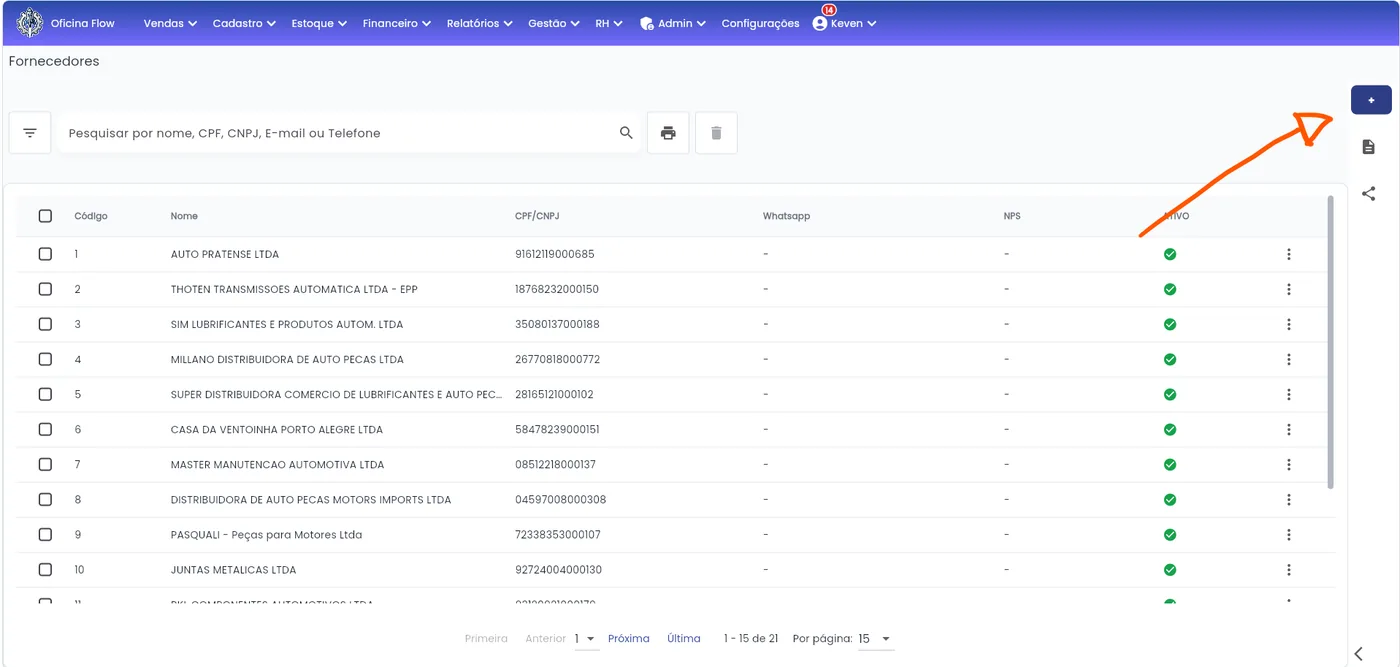
Task: Open row actions for JUNTAS METALICAS LTDA
Action: tap(1289, 569)
